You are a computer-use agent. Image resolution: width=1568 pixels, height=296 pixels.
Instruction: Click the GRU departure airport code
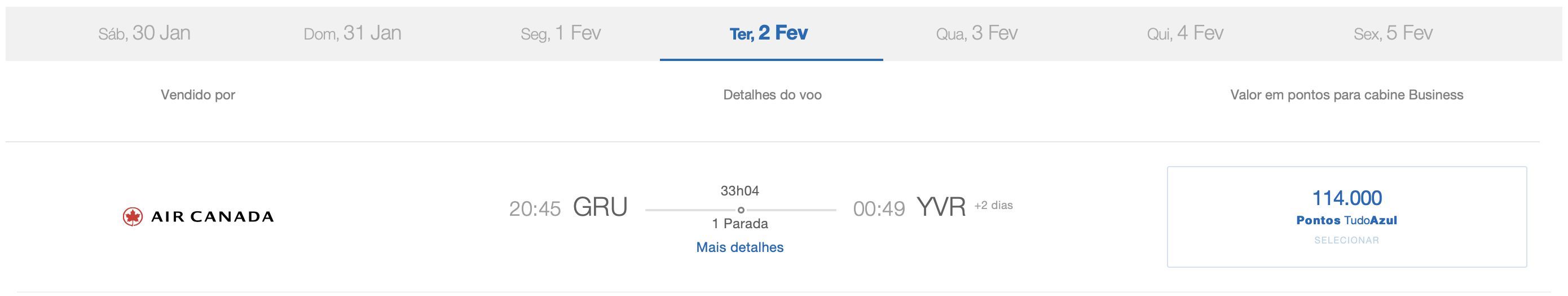click(x=600, y=208)
